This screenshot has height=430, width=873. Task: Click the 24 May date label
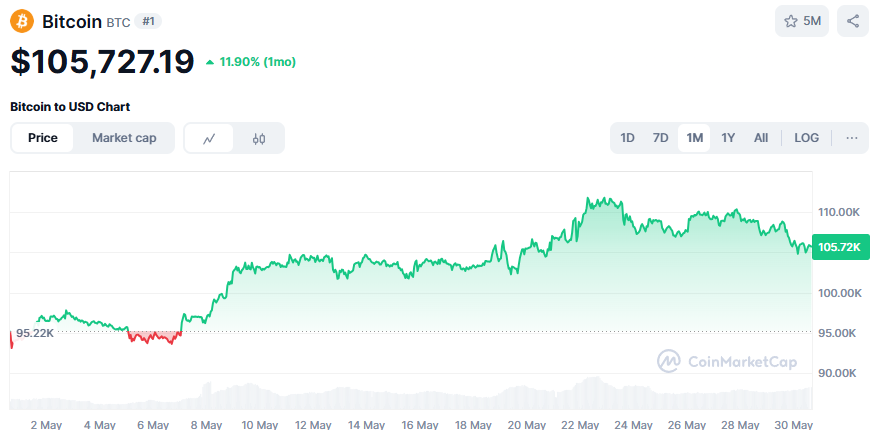coord(634,424)
